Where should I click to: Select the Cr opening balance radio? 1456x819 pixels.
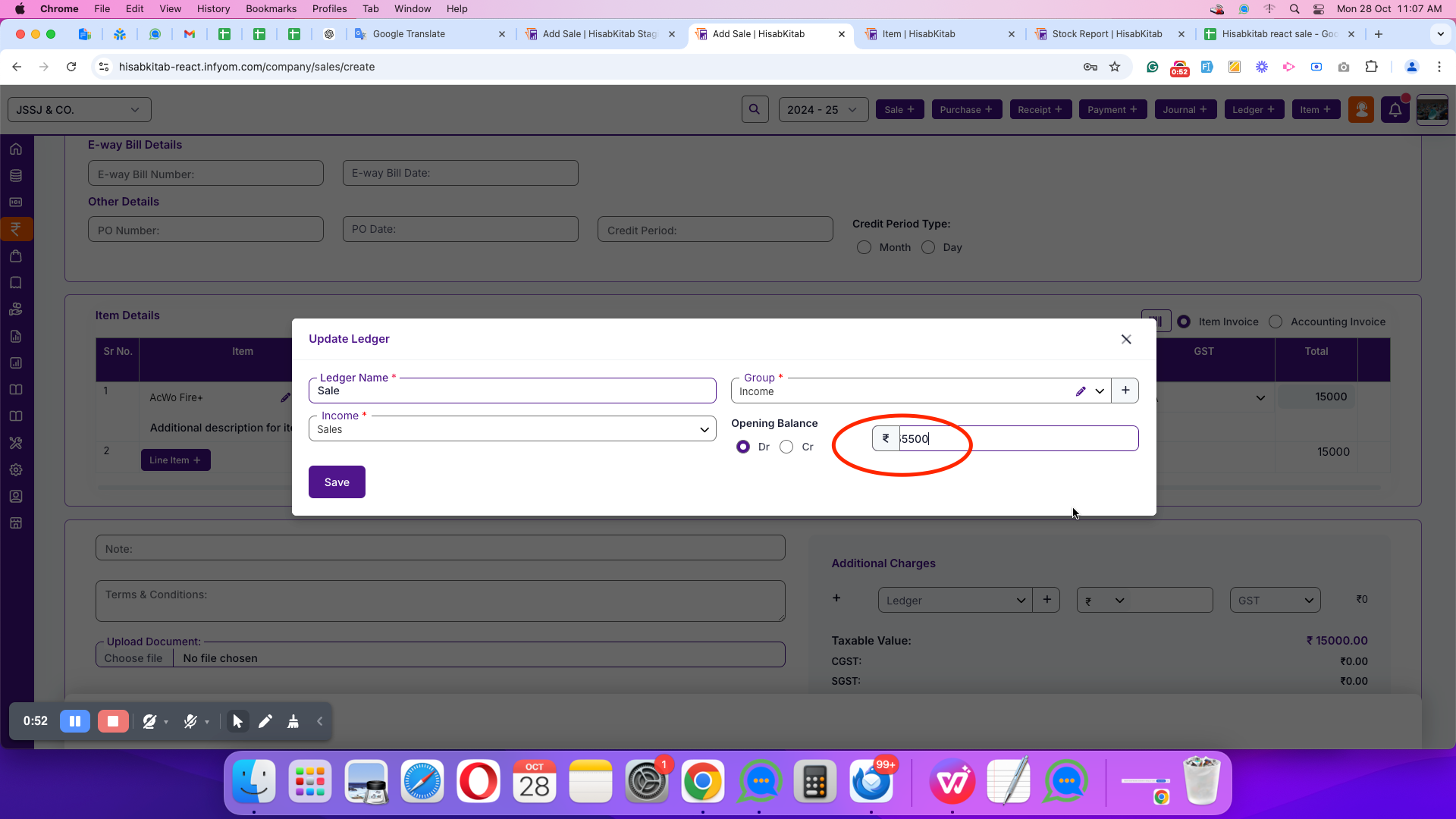(x=786, y=447)
